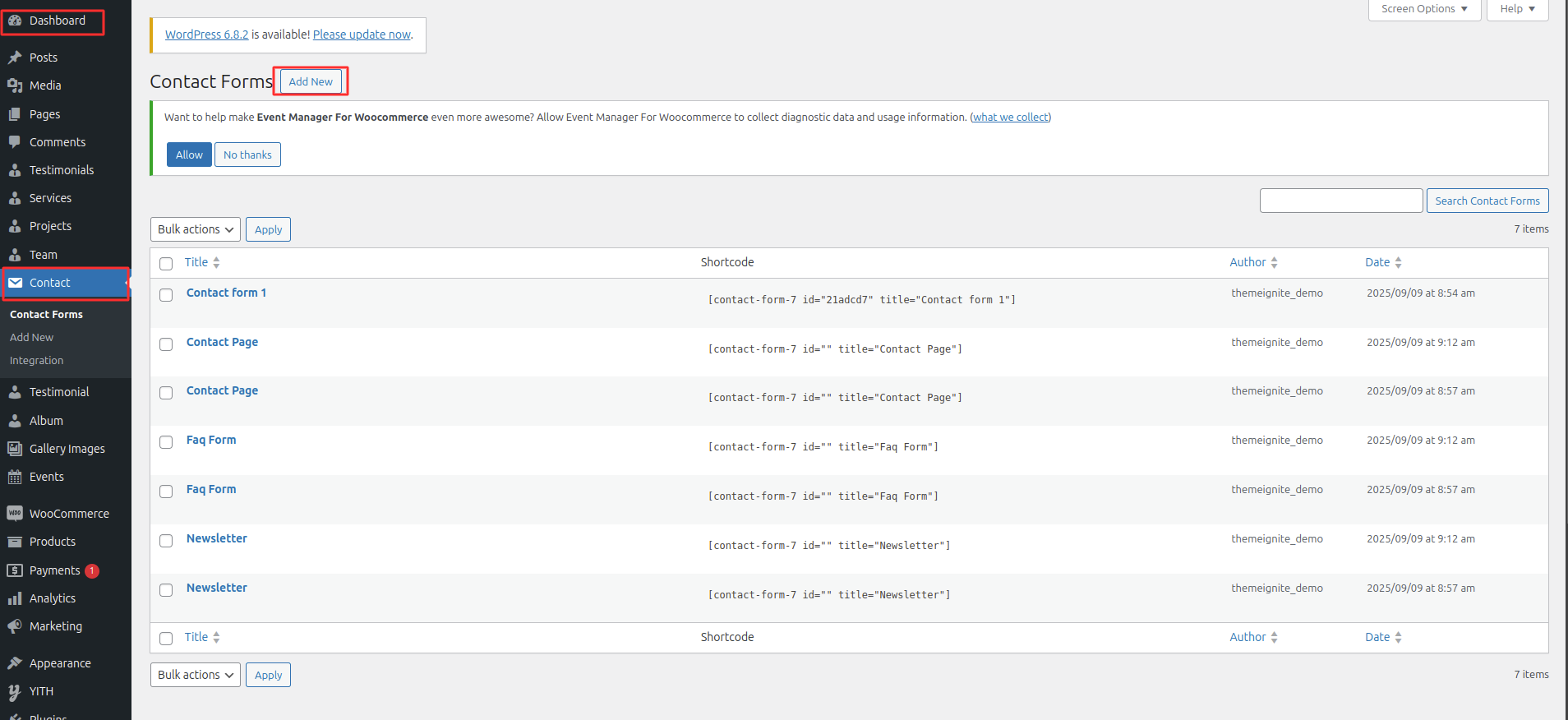Sort by Date using header arrows
Image resolution: width=1568 pixels, height=720 pixels.
[1398, 262]
